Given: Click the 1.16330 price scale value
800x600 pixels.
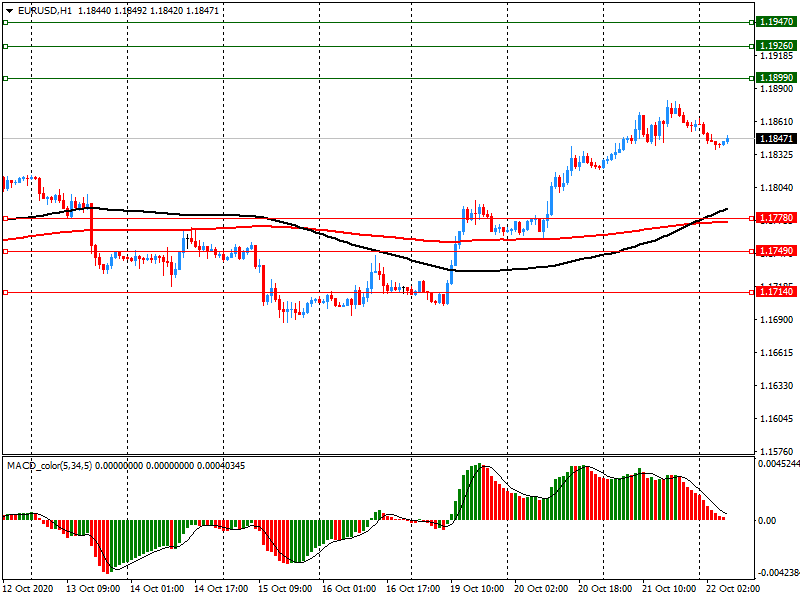Looking at the screenshot, I should [x=777, y=386].
